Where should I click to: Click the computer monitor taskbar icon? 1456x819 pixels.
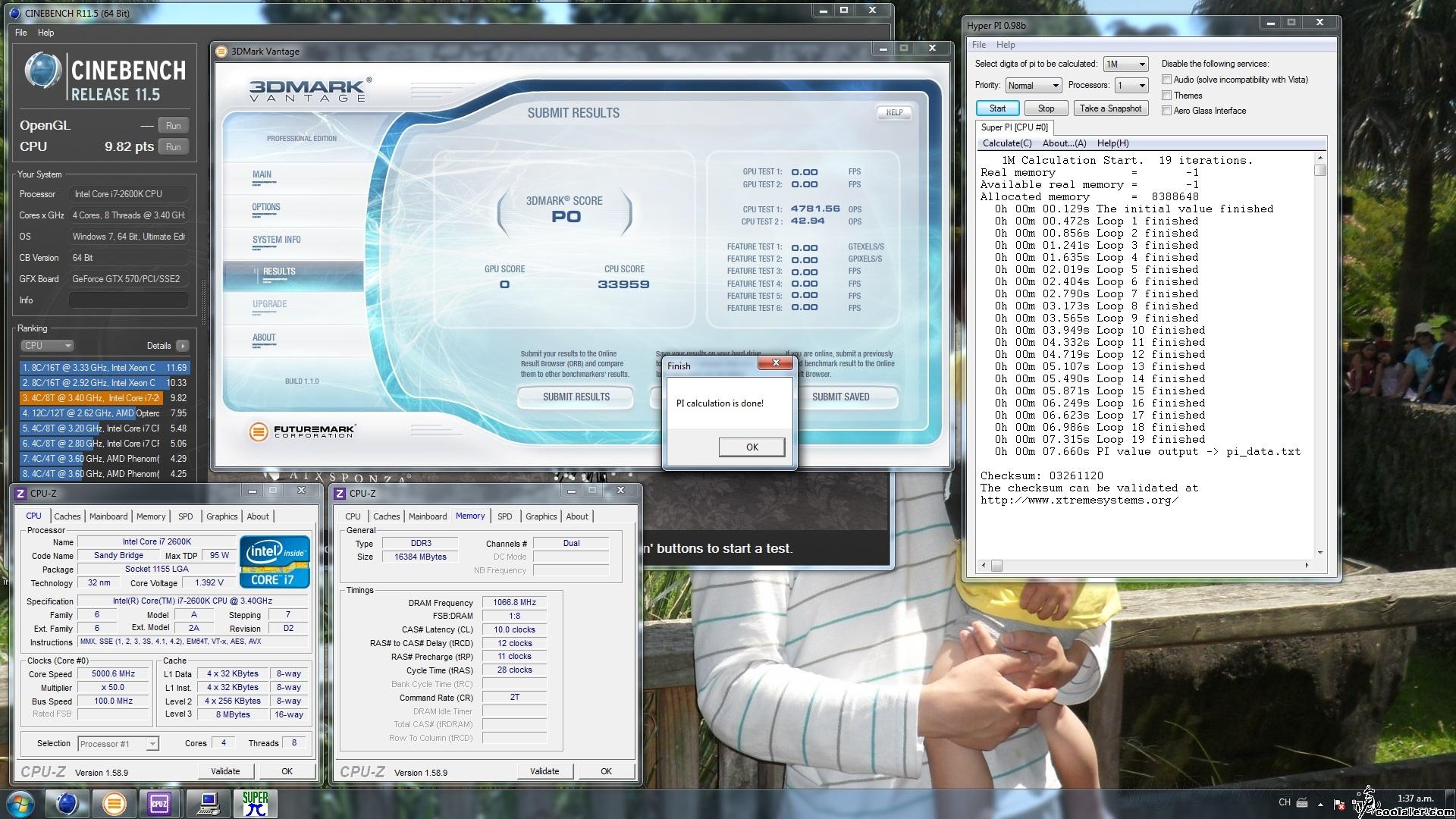tap(208, 803)
